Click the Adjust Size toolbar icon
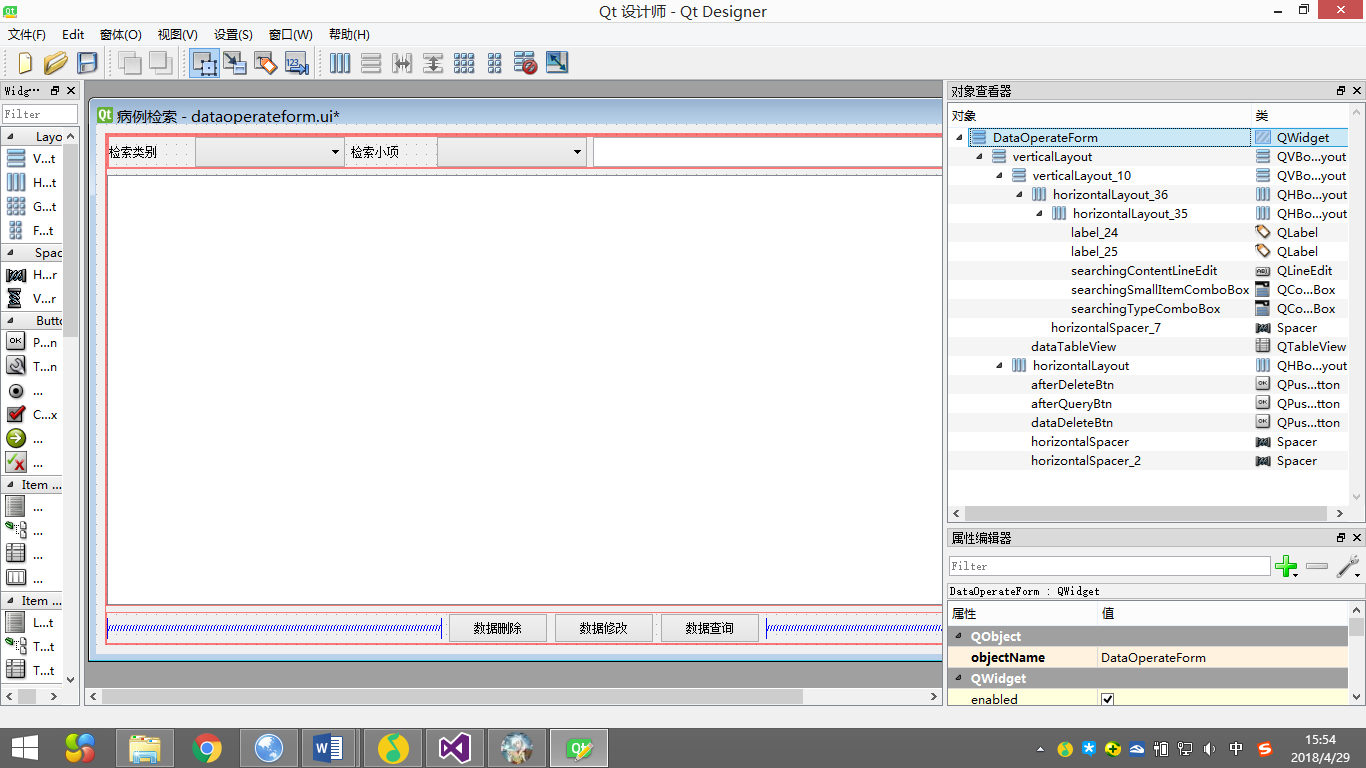The width and height of the screenshot is (1366, 768). (x=557, y=63)
